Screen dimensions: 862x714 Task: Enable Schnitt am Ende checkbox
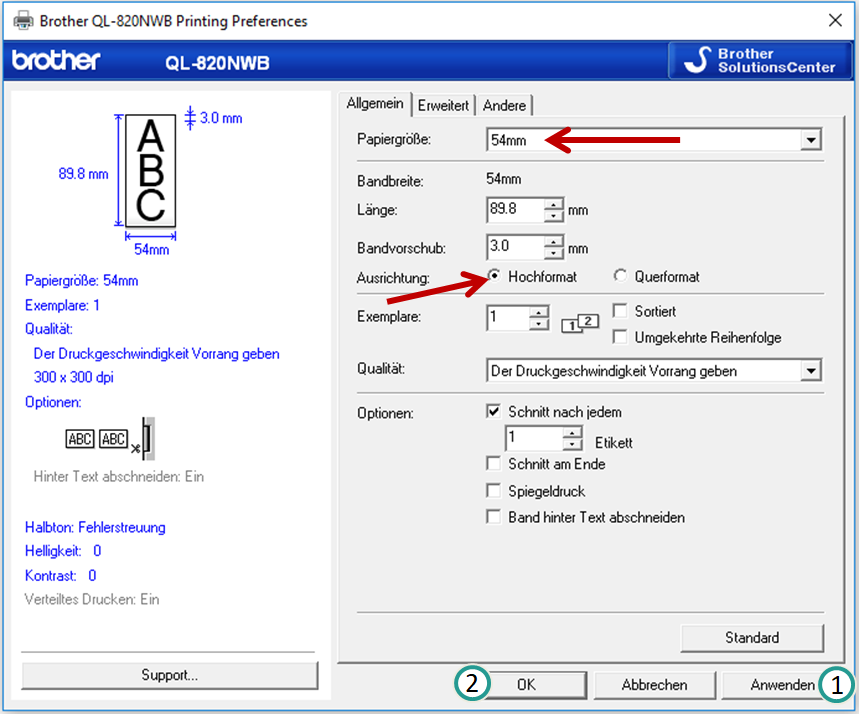click(494, 463)
